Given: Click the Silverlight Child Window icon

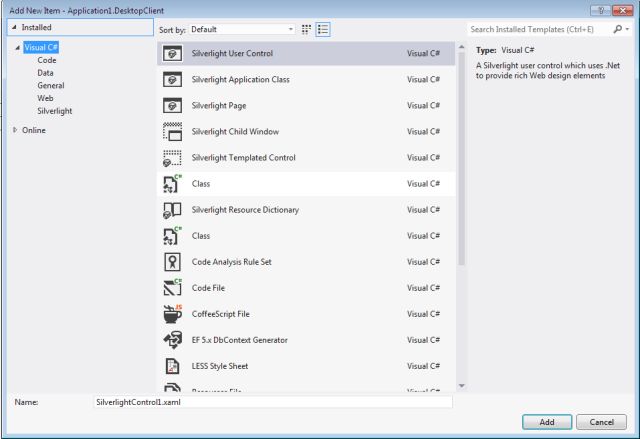Looking at the screenshot, I should click(172, 132).
